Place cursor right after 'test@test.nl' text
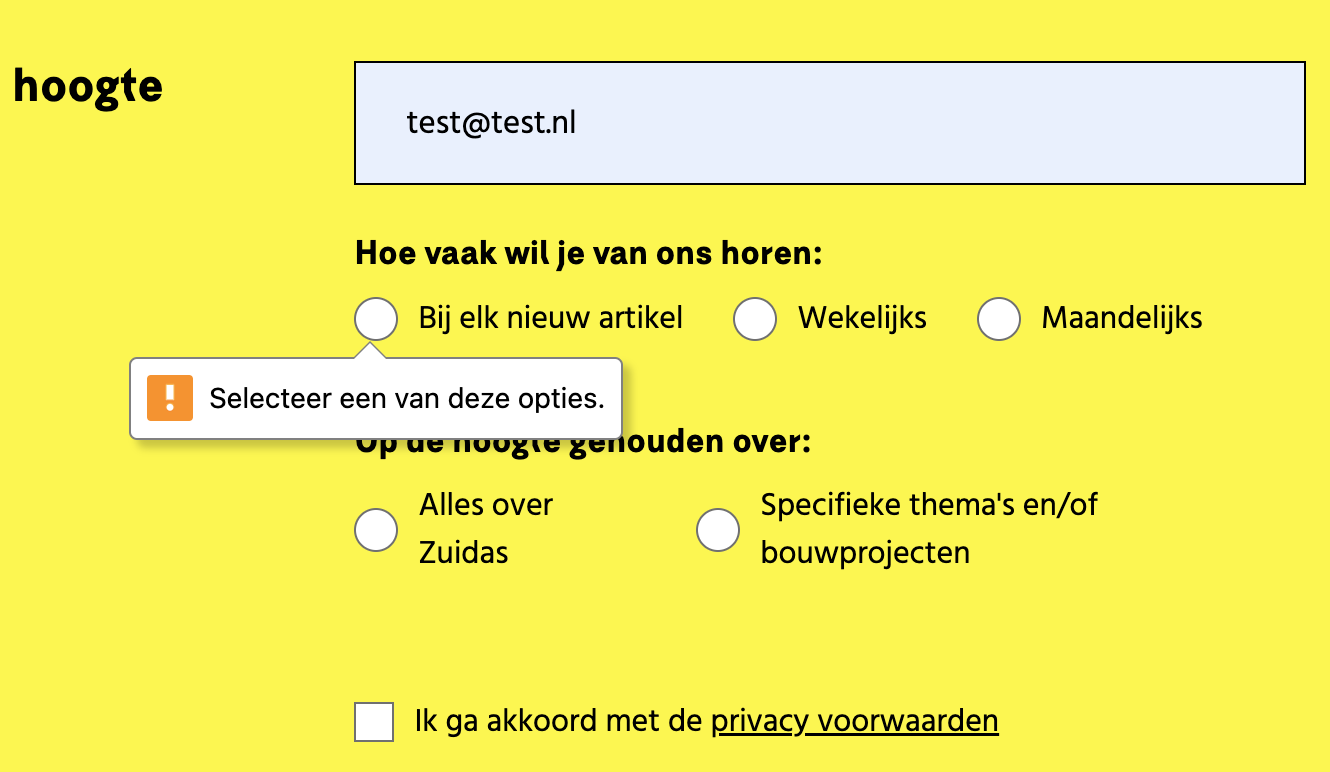 (578, 123)
